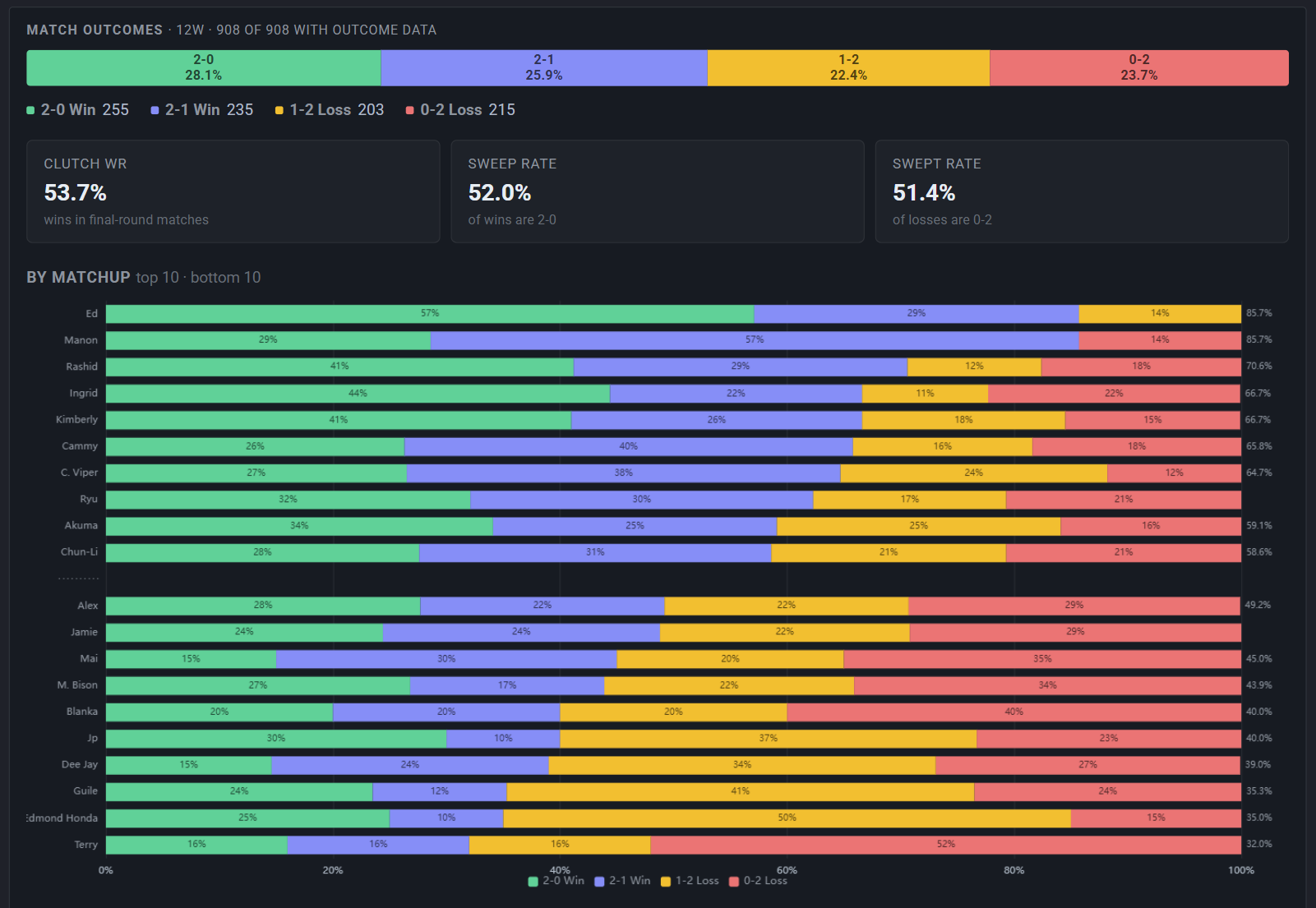Click the red 0-2 23.7% summary bar segment
The image size is (1316, 908).
point(1139,67)
